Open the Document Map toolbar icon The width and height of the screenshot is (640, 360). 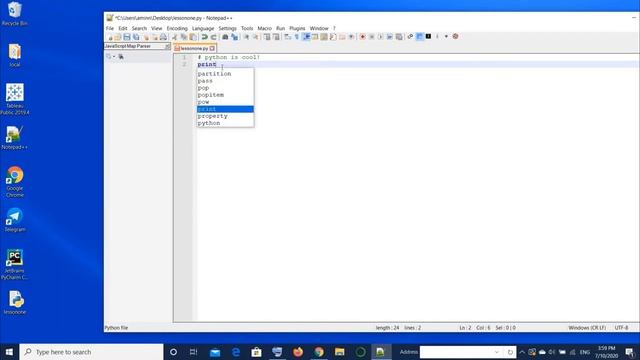pos(324,37)
